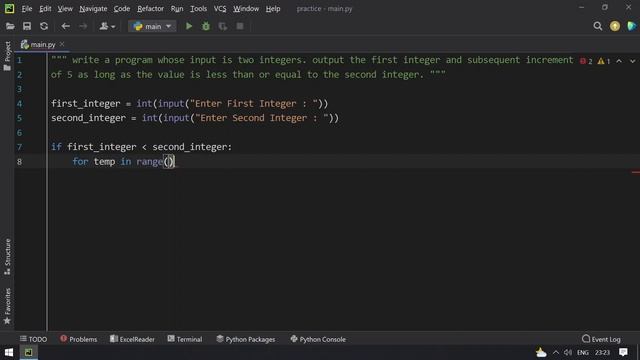Open the Event Log

[x=601, y=339]
